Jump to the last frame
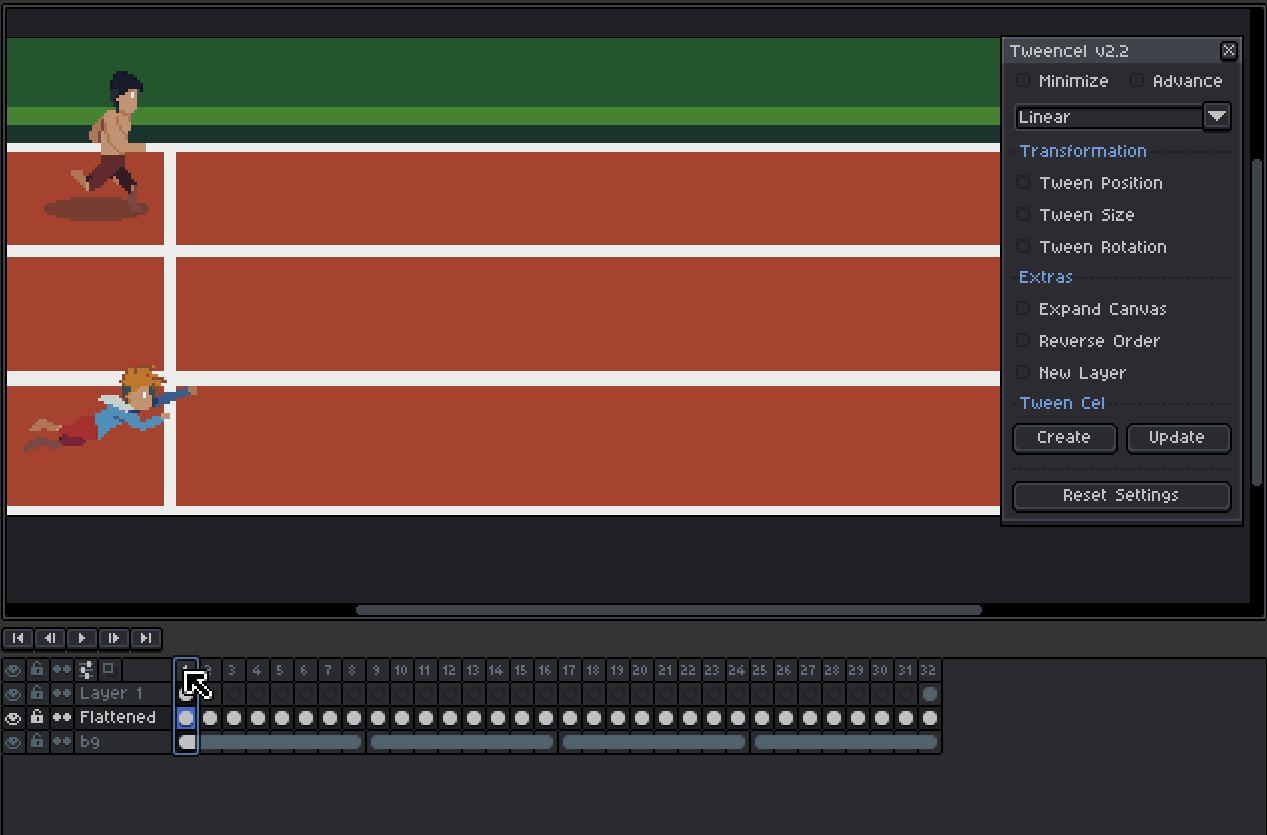 [145, 638]
